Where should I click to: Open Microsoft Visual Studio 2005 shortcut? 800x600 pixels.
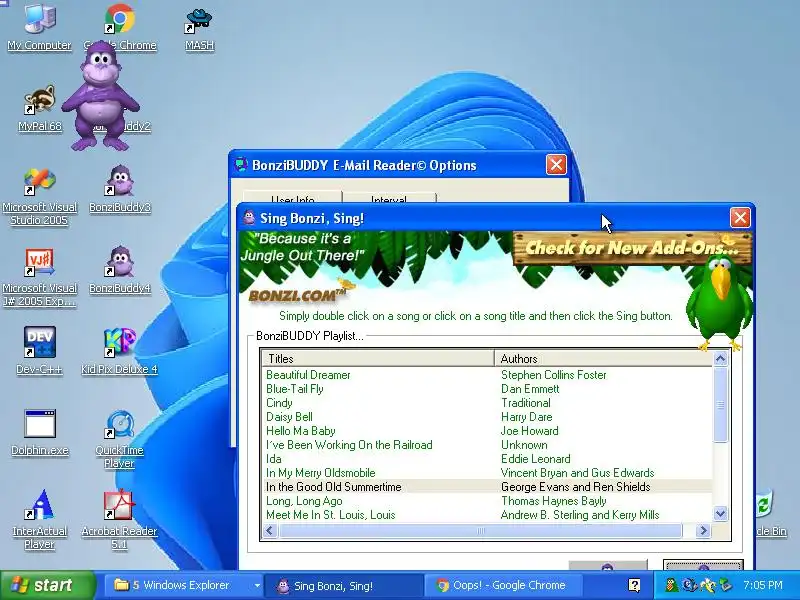pos(40,196)
